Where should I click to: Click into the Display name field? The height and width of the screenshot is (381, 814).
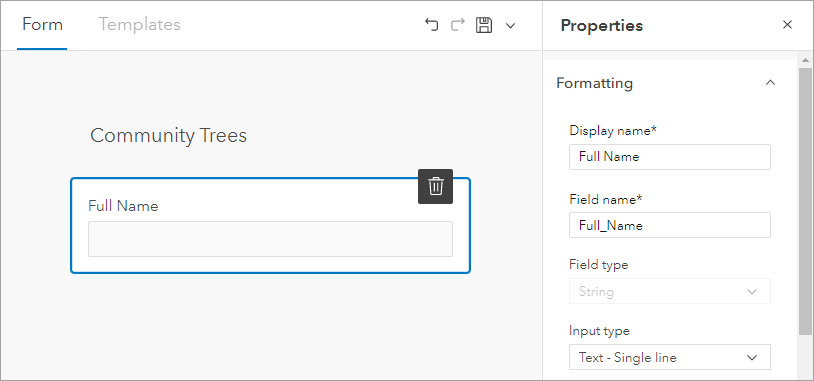click(x=670, y=157)
